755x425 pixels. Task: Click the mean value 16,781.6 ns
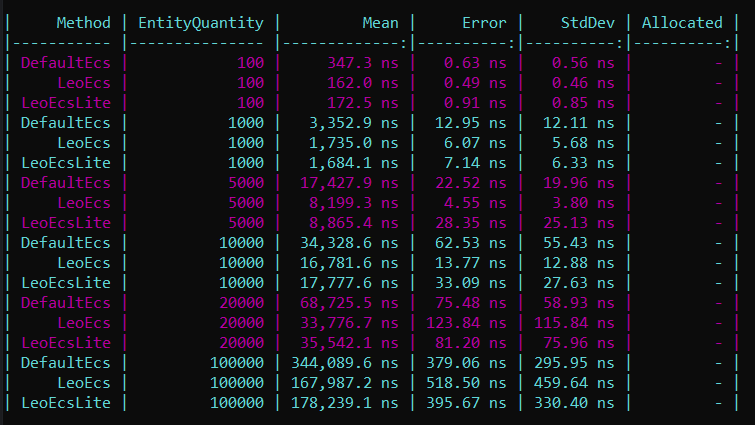coord(349,262)
